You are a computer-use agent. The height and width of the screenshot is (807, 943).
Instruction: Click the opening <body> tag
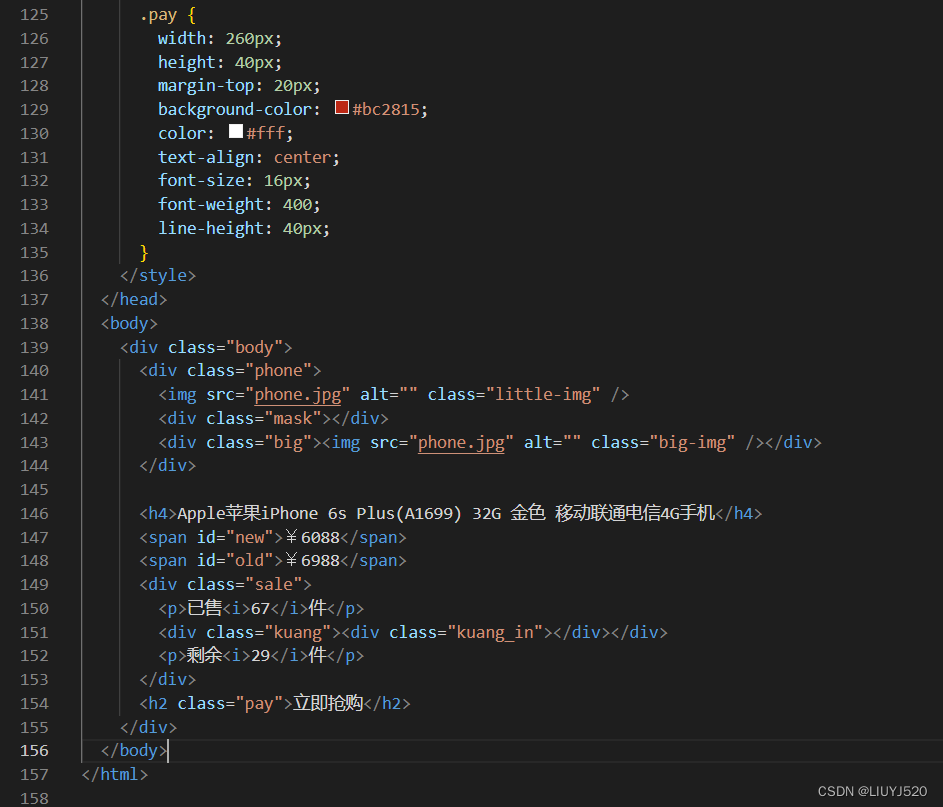[129, 324]
